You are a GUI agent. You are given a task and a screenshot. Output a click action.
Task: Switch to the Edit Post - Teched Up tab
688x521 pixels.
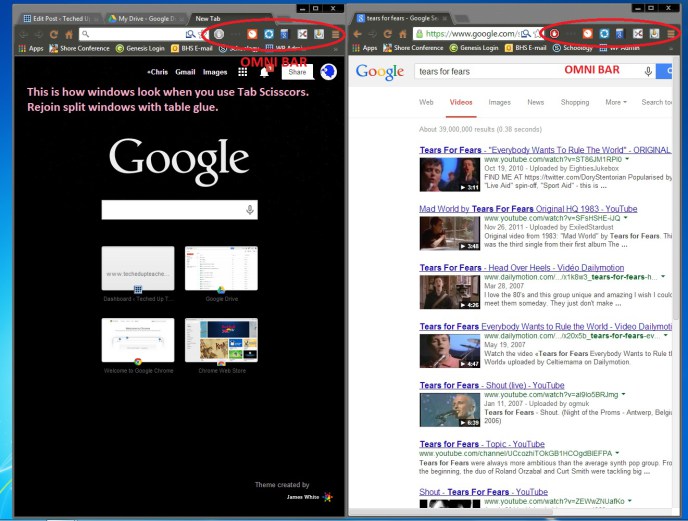(58, 18)
